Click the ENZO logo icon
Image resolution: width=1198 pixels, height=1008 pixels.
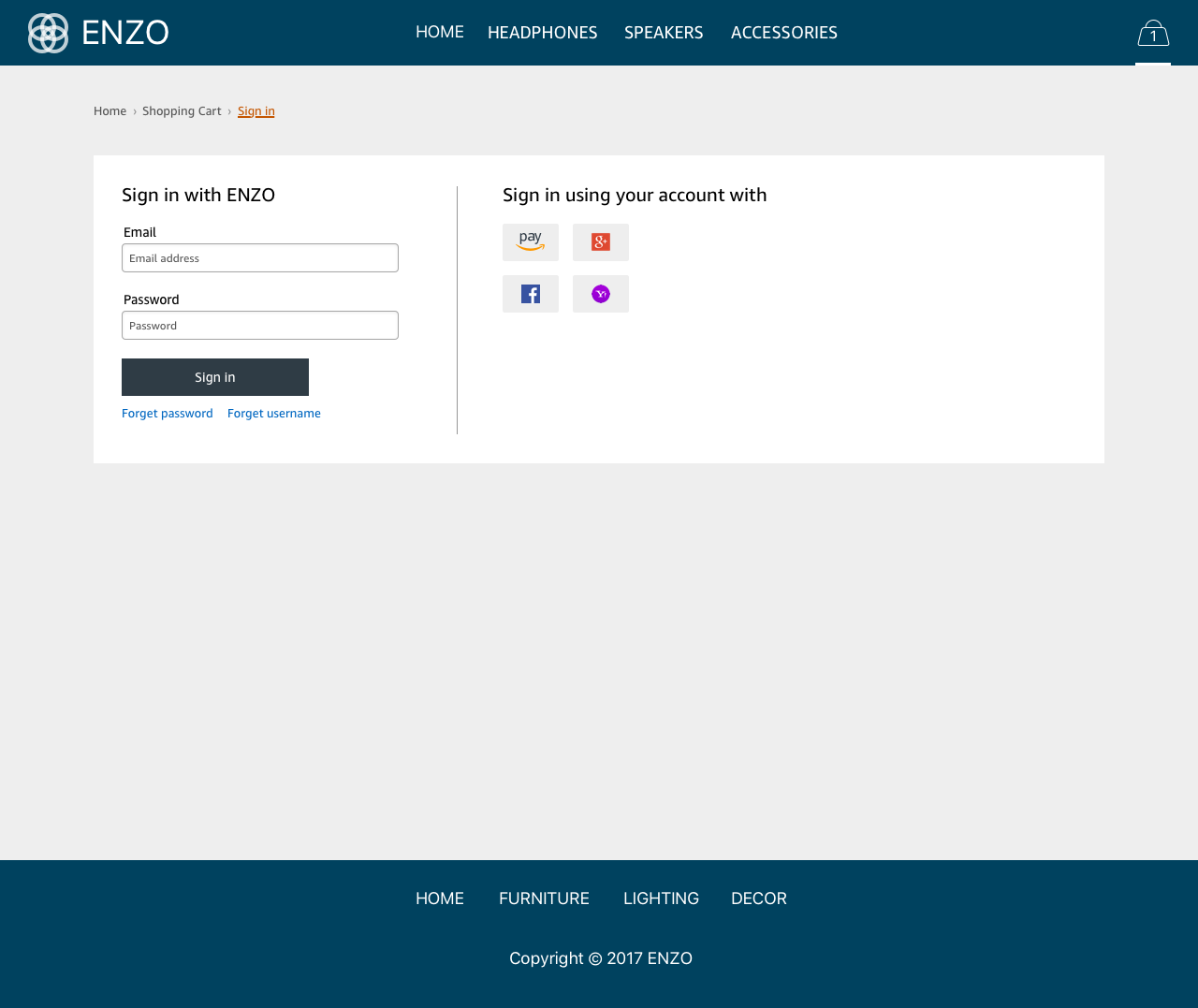(47, 32)
